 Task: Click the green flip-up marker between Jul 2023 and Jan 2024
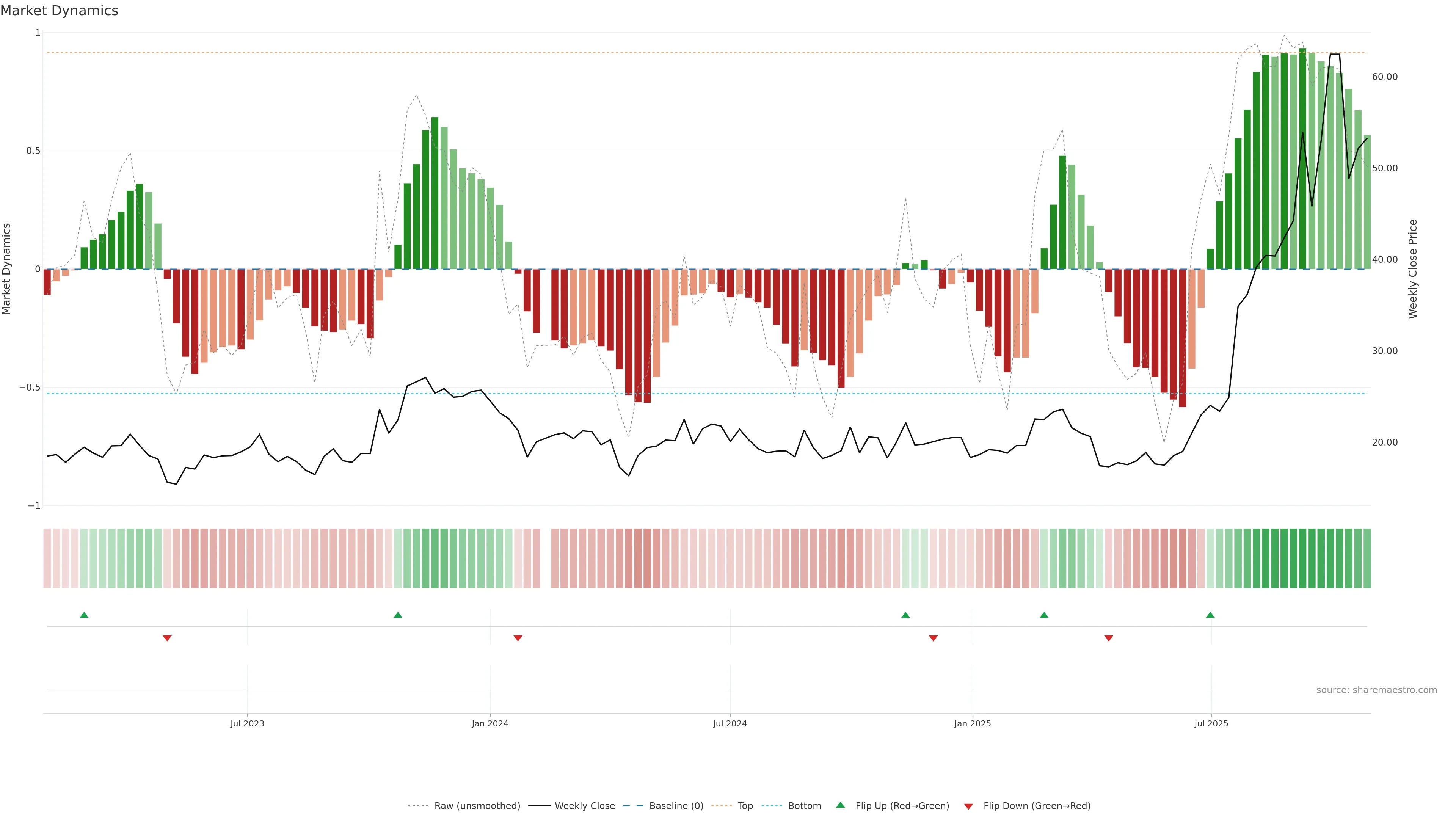(x=398, y=615)
